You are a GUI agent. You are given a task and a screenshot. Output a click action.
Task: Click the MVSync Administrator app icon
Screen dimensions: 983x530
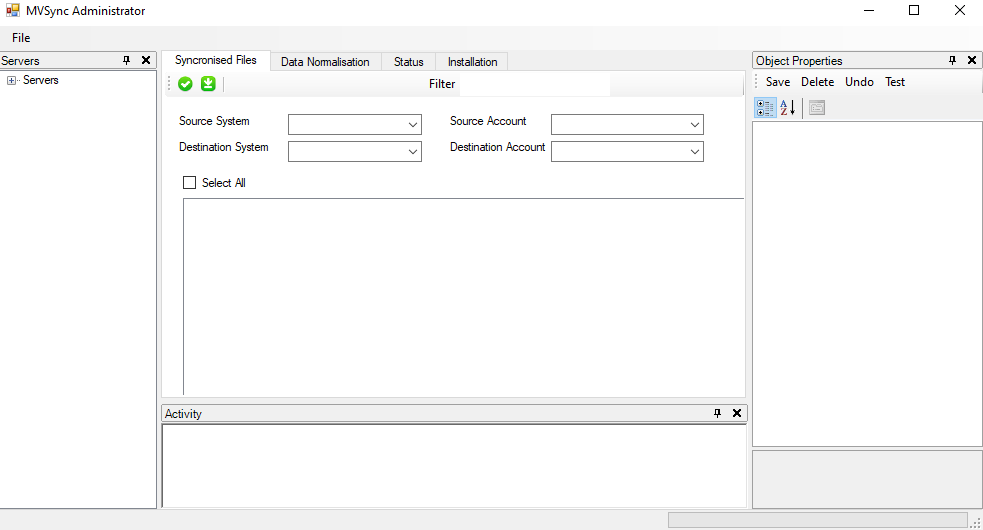click(13, 11)
